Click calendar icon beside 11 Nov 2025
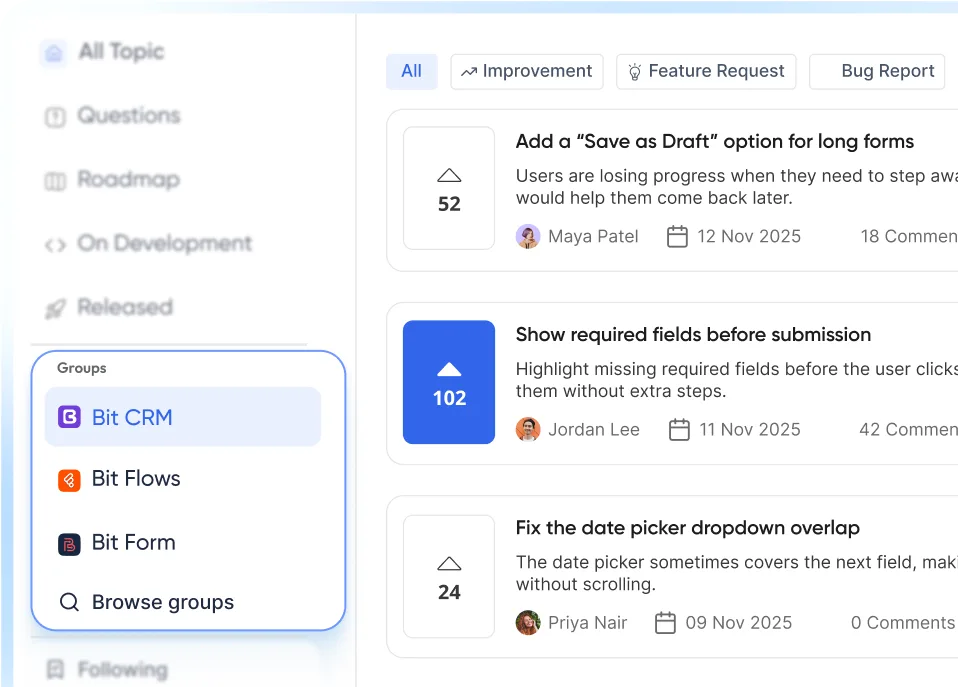The width and height of the screenshot is (958, 687). (x=679, y=430)
